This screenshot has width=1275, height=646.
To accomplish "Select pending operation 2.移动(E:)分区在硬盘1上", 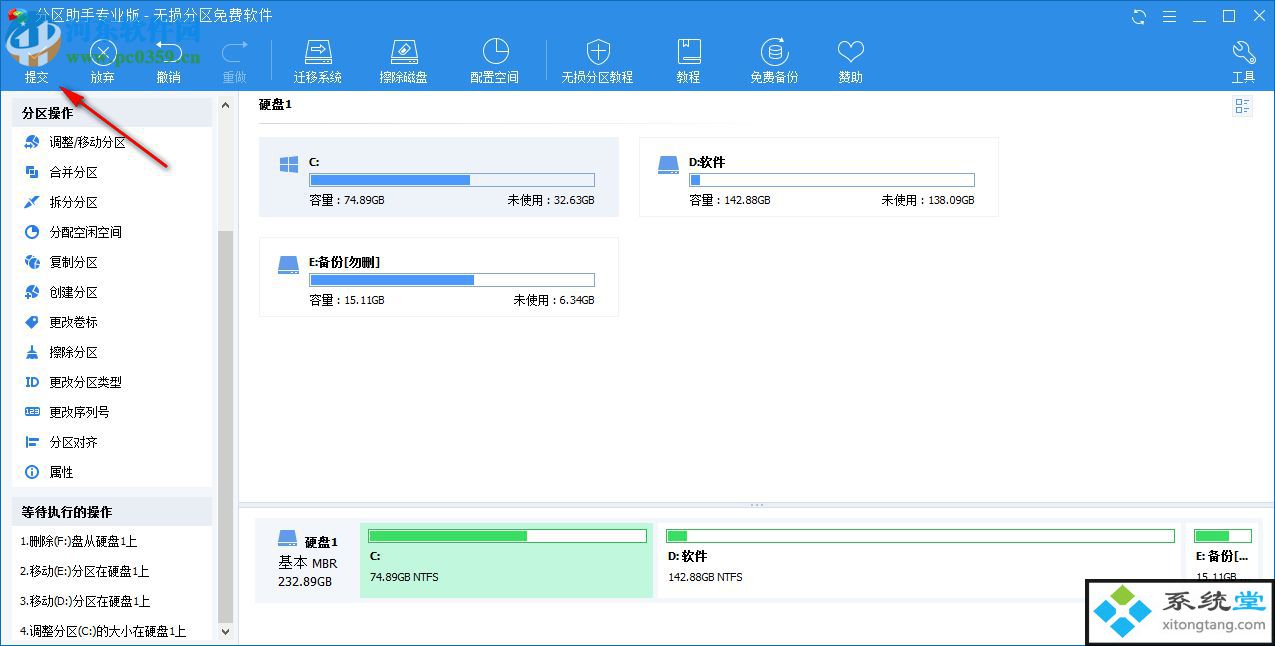I will pos(112,571).
